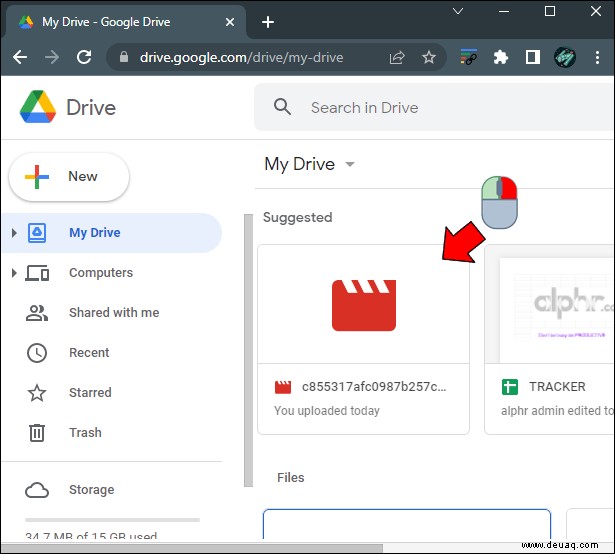This screenshot has height=554, width=615.
Task: Open the Chrome three-dot menu
Action: click(x=597, y=58)
